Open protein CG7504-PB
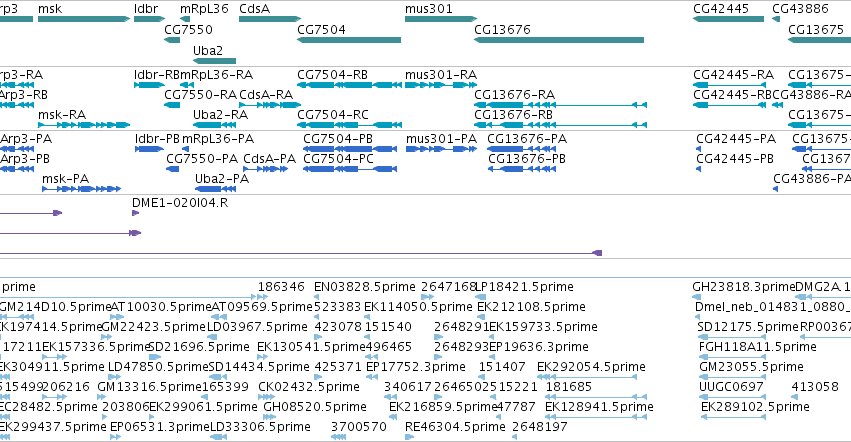 pyautogui.click(x=350, y=149)
